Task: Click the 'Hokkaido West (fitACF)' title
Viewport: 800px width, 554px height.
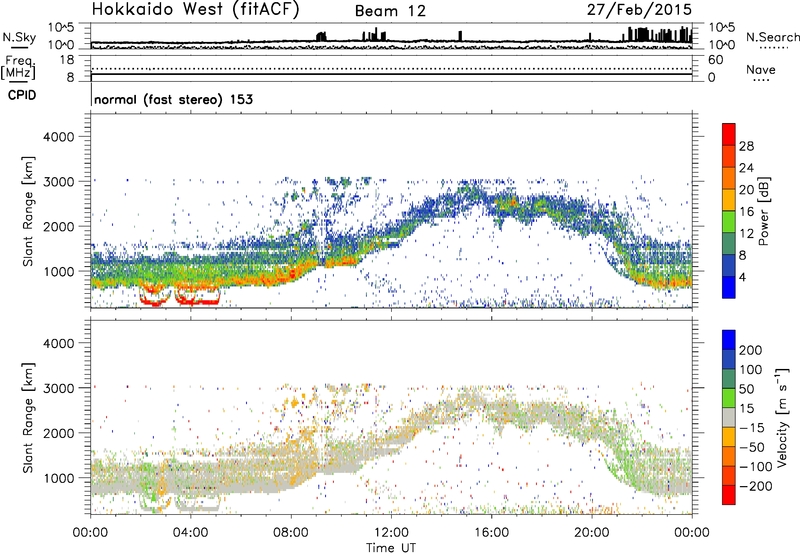Action: point(195,10)
